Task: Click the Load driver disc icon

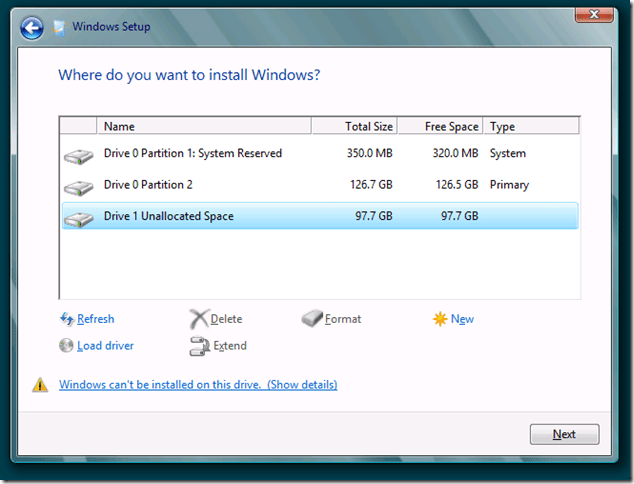Action: click(x=67, y=346)
